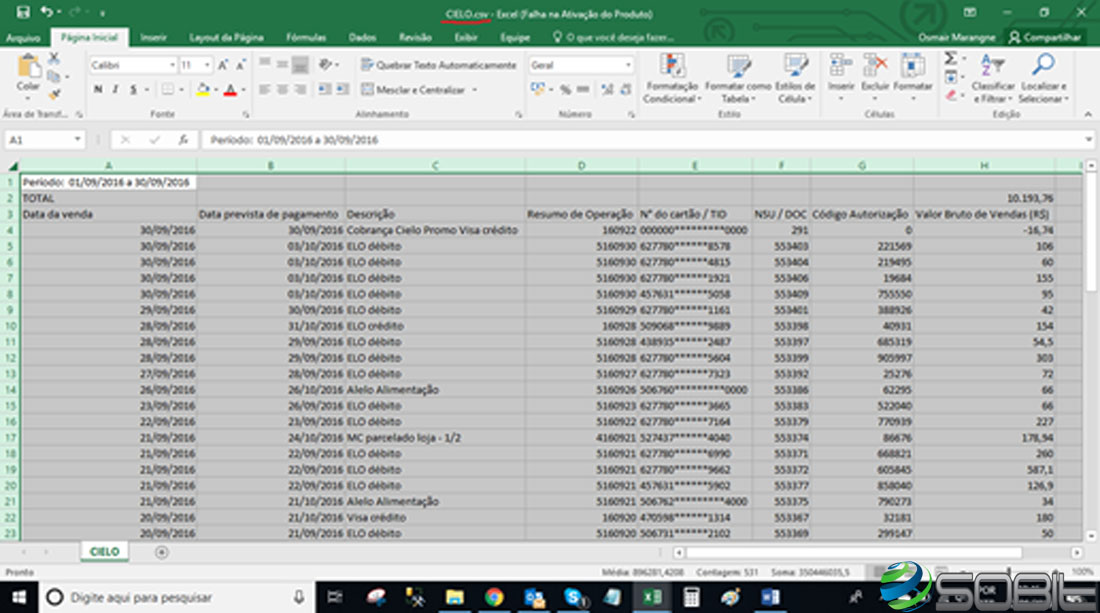Change text orientation in alignment group
Image resolution: width=1100 pixels, height=613 pixels.
326,65
